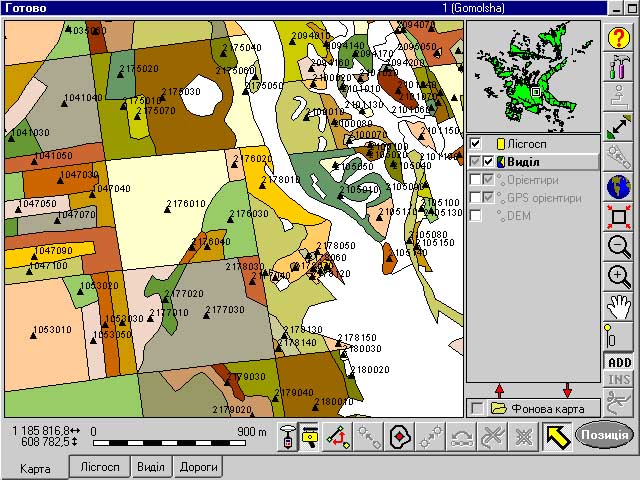Image resolution: width=640 pixels, height=480 pixels.
Task: Activate the hand pan tool
Action: point(618,307)
